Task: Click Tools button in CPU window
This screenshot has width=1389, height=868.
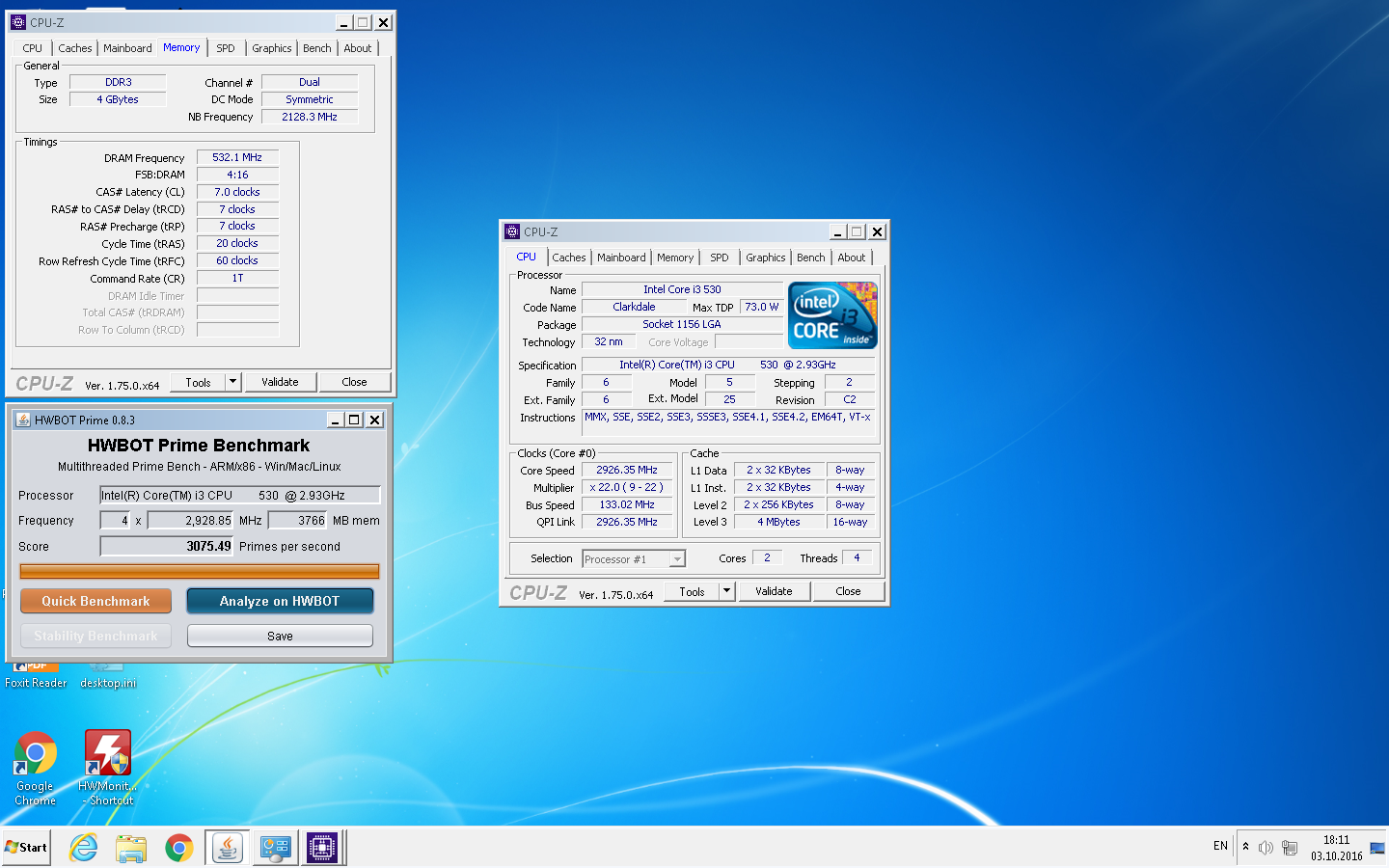Action: point(692,591)
